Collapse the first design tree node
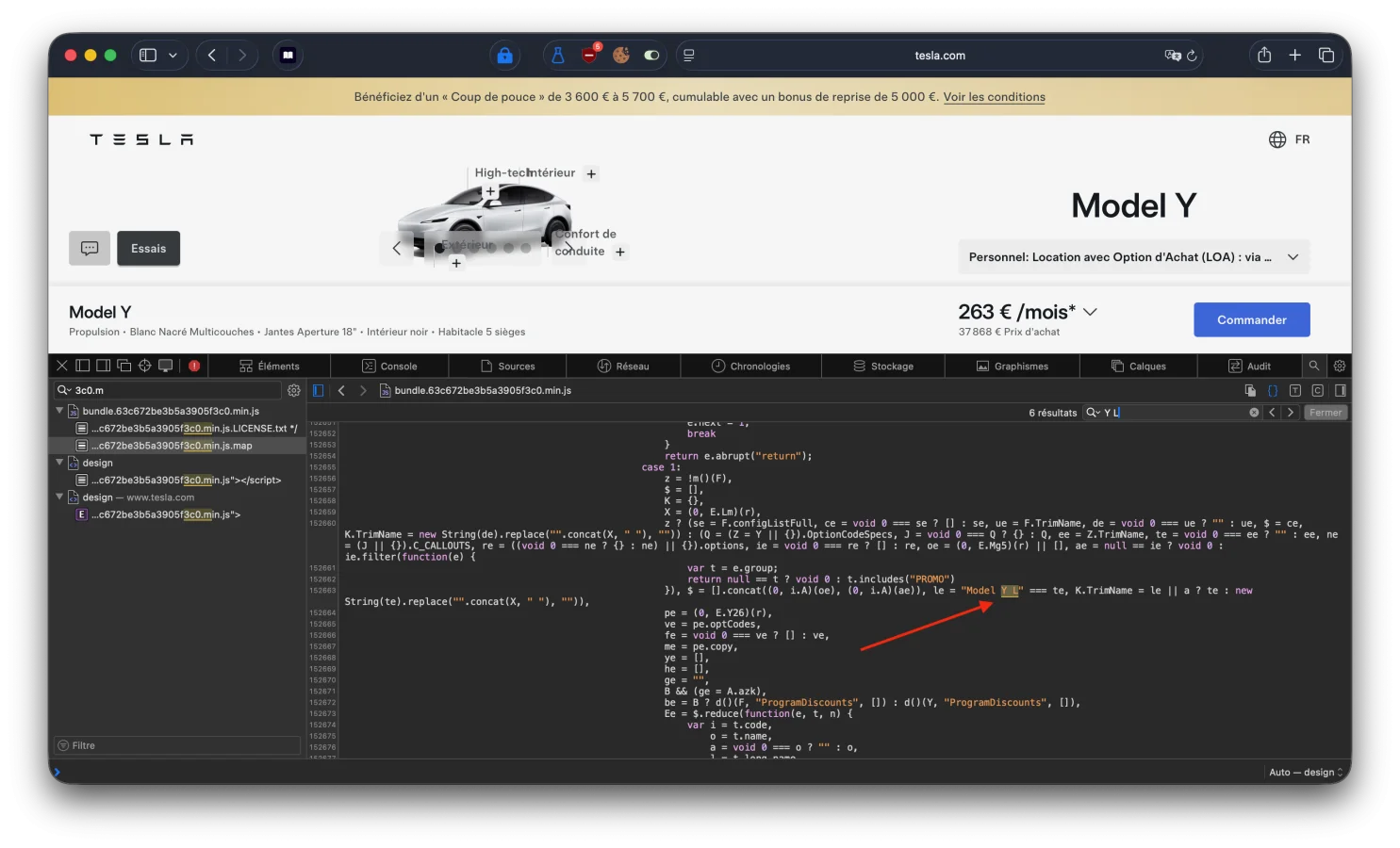The height and width of the screenshot is (848, 1400). pyautogui.click(x=59, y=463)
